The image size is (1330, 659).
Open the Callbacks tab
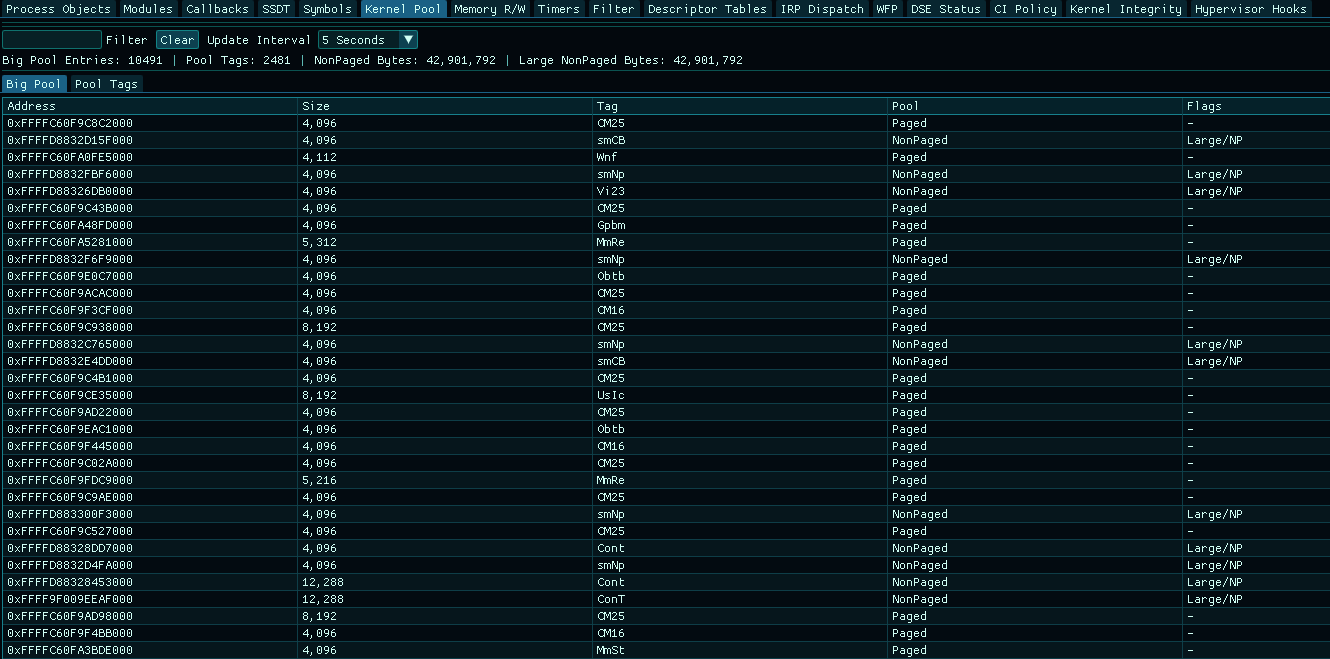tap(217, 9)
